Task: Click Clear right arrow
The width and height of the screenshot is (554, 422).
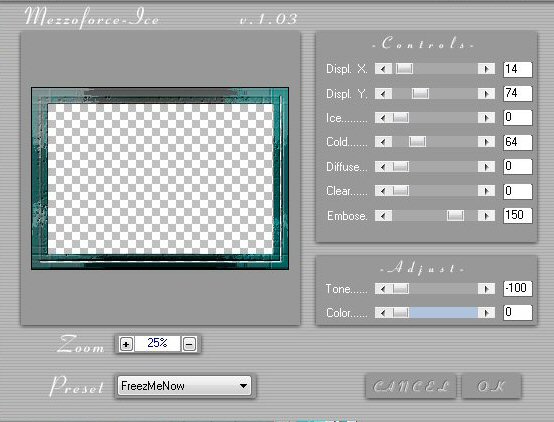Action: (x=486, y=191)
